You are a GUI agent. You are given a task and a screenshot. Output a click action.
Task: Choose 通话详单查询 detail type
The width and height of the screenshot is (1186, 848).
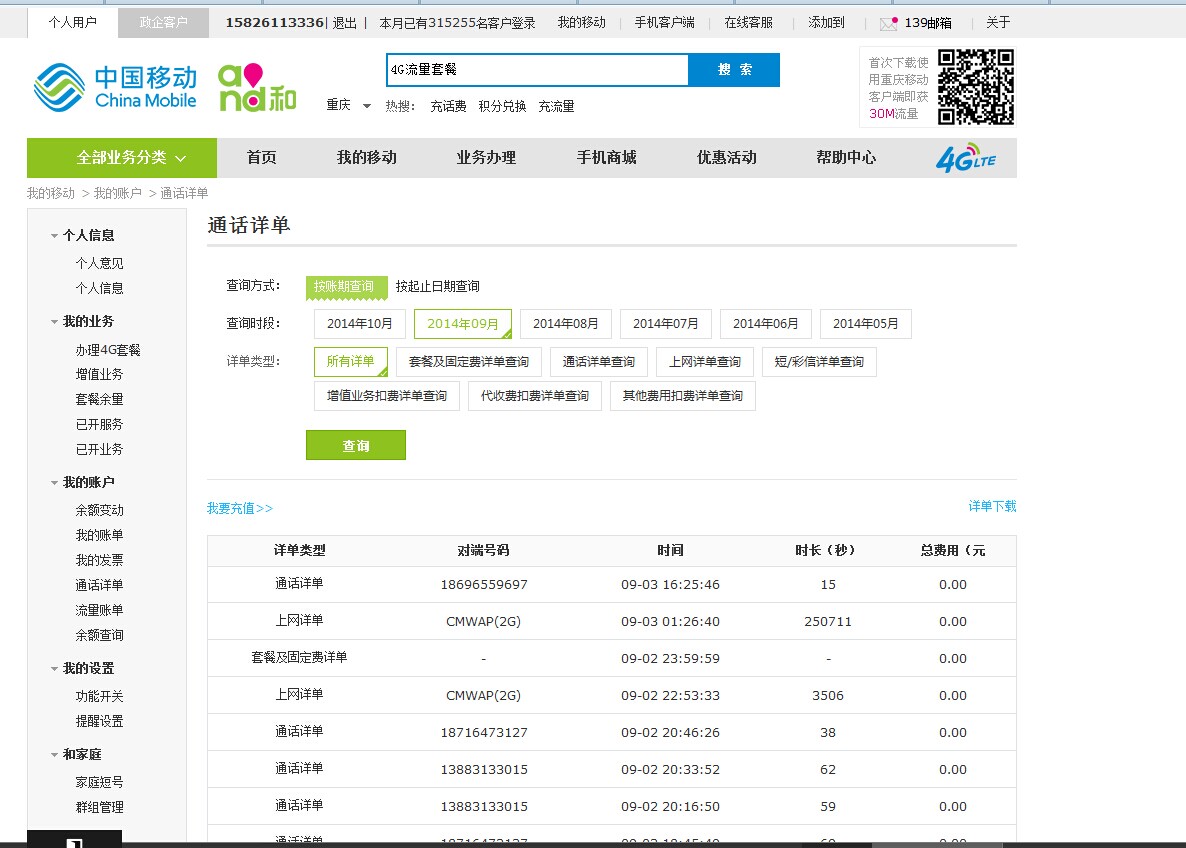pos(598,362)
